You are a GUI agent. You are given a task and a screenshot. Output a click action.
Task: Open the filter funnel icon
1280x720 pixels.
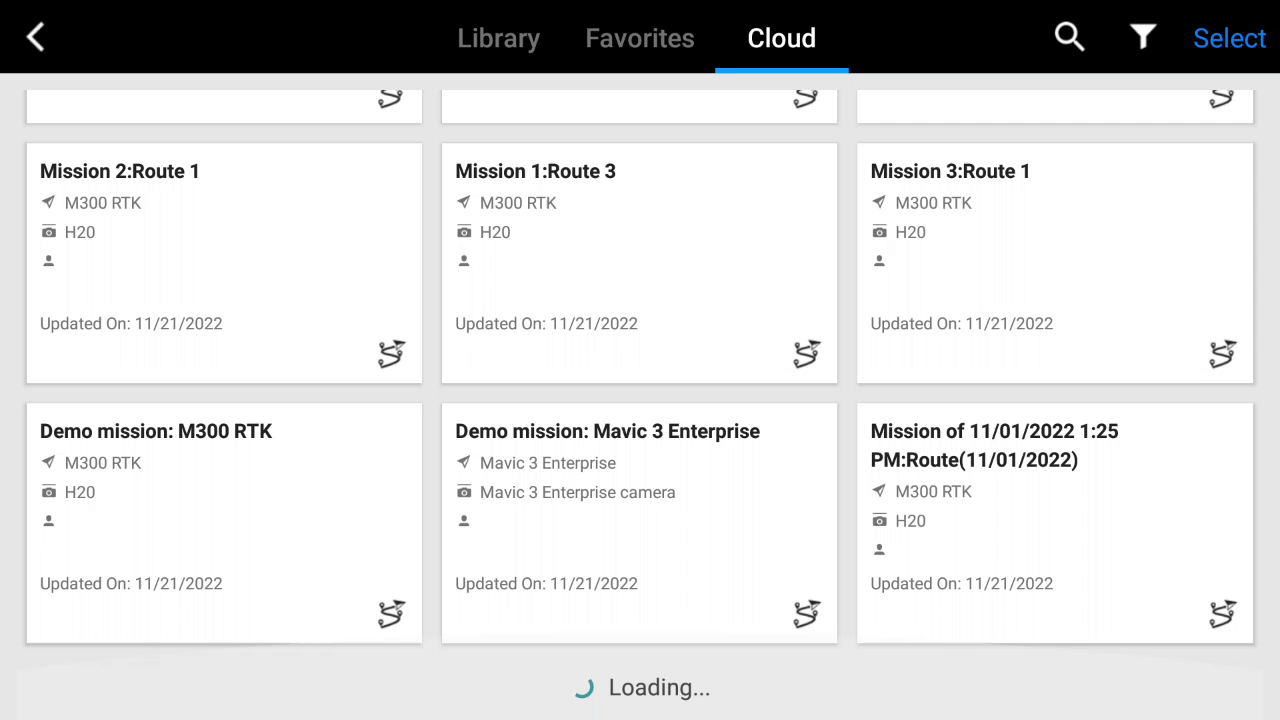[1143, 38]
